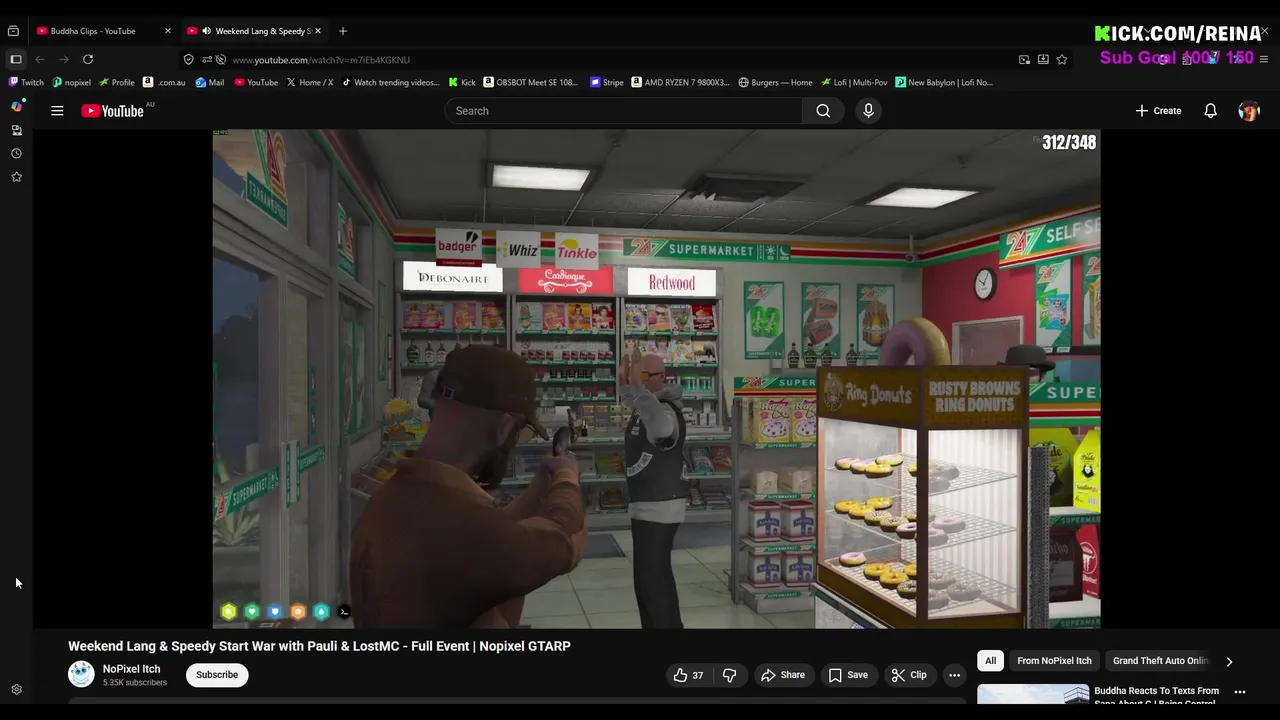This screenshot has width=1280, height=720.
Task: Open the AMD RYZEN 7 9800X3 bookmark
Action: pyautogui.click(x=681, y=83)
